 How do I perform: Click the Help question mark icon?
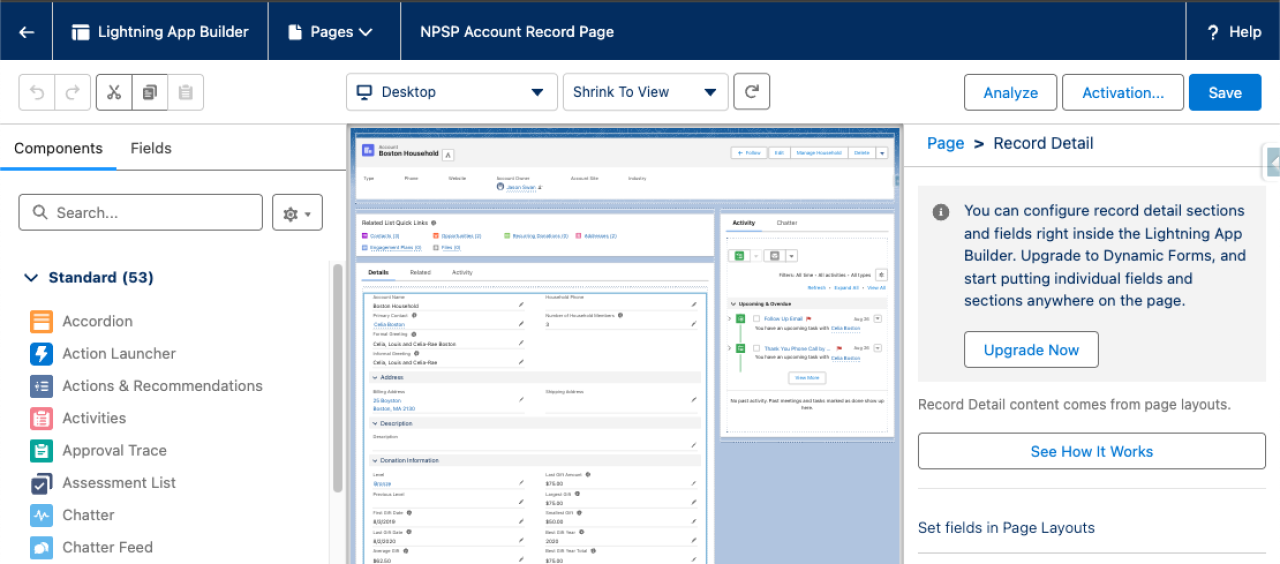(1211, 32)
